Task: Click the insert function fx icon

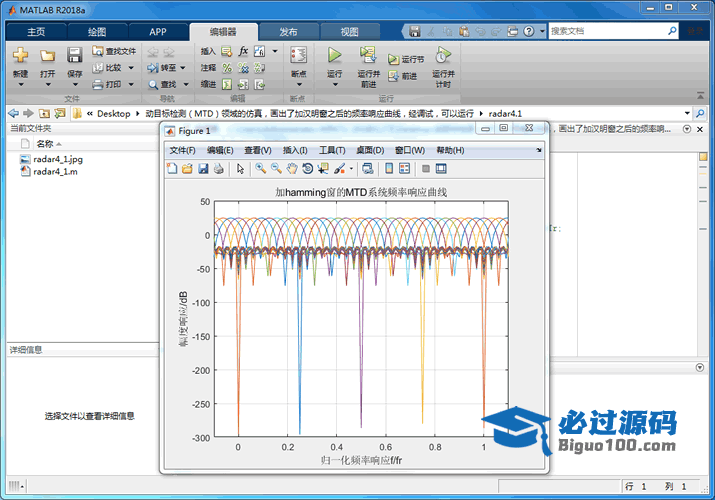Action: pos(244,51)
